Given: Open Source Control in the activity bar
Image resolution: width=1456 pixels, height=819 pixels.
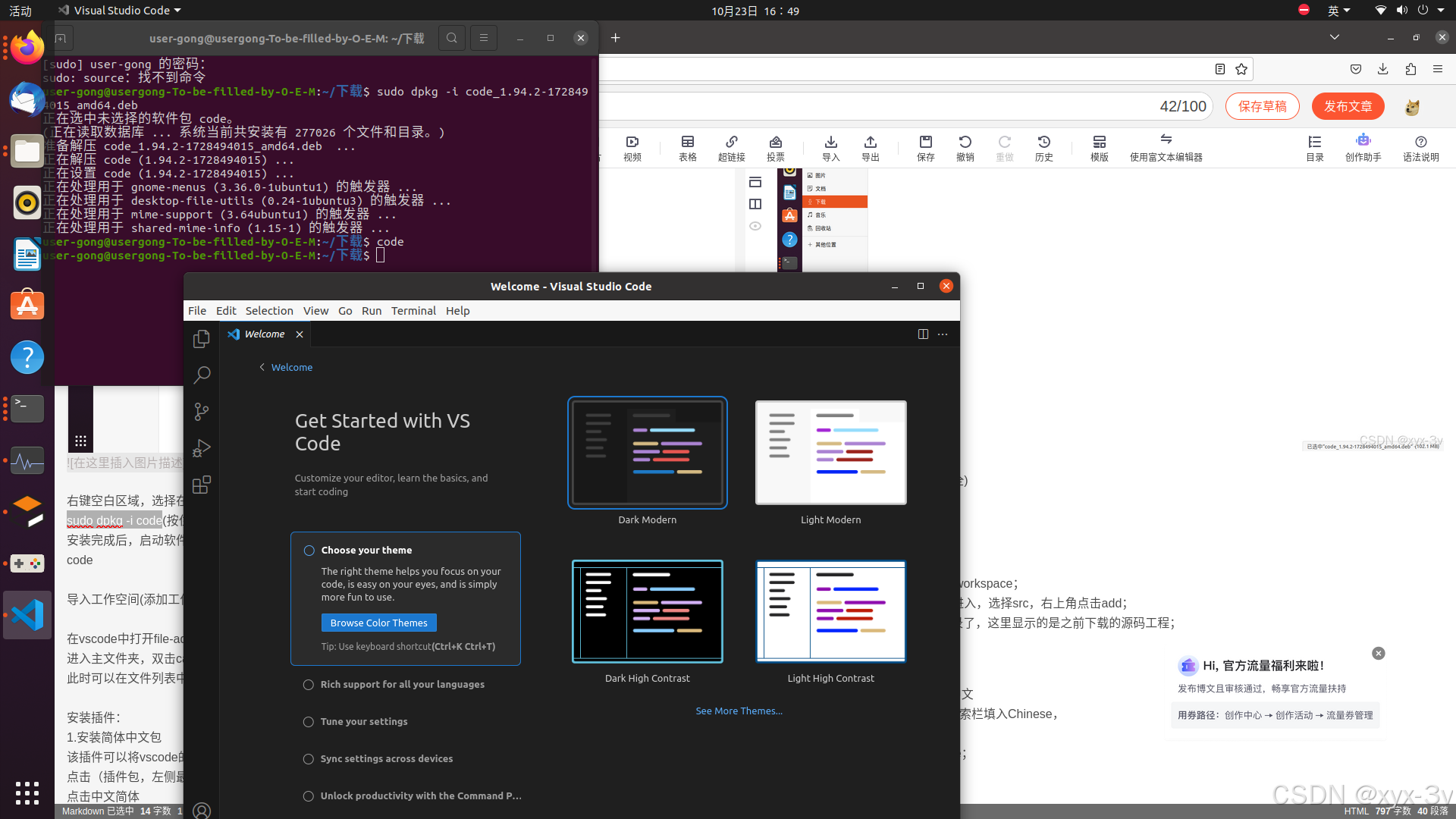Looking at the screenshot, I should [202, 411].
